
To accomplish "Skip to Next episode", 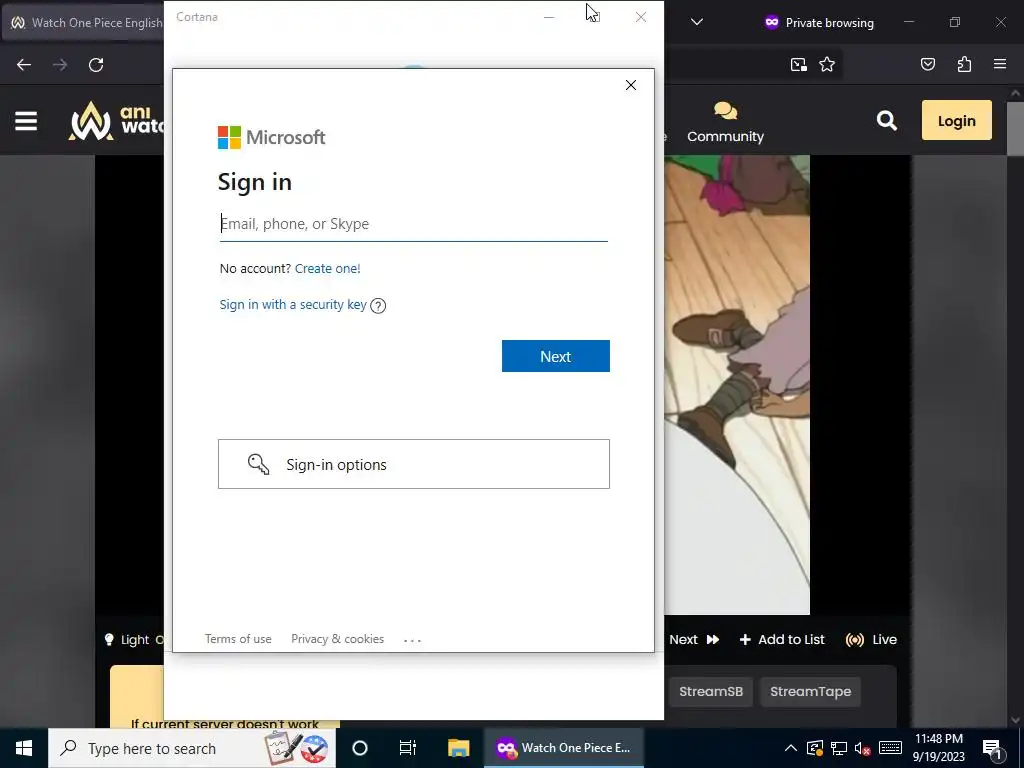I will (x=694, y=639).
